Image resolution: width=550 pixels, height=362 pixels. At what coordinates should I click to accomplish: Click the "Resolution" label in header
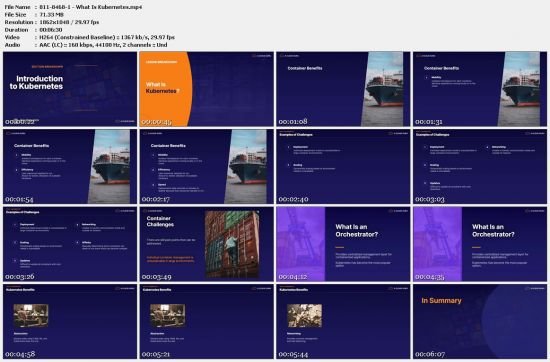[x=19, y=22]
